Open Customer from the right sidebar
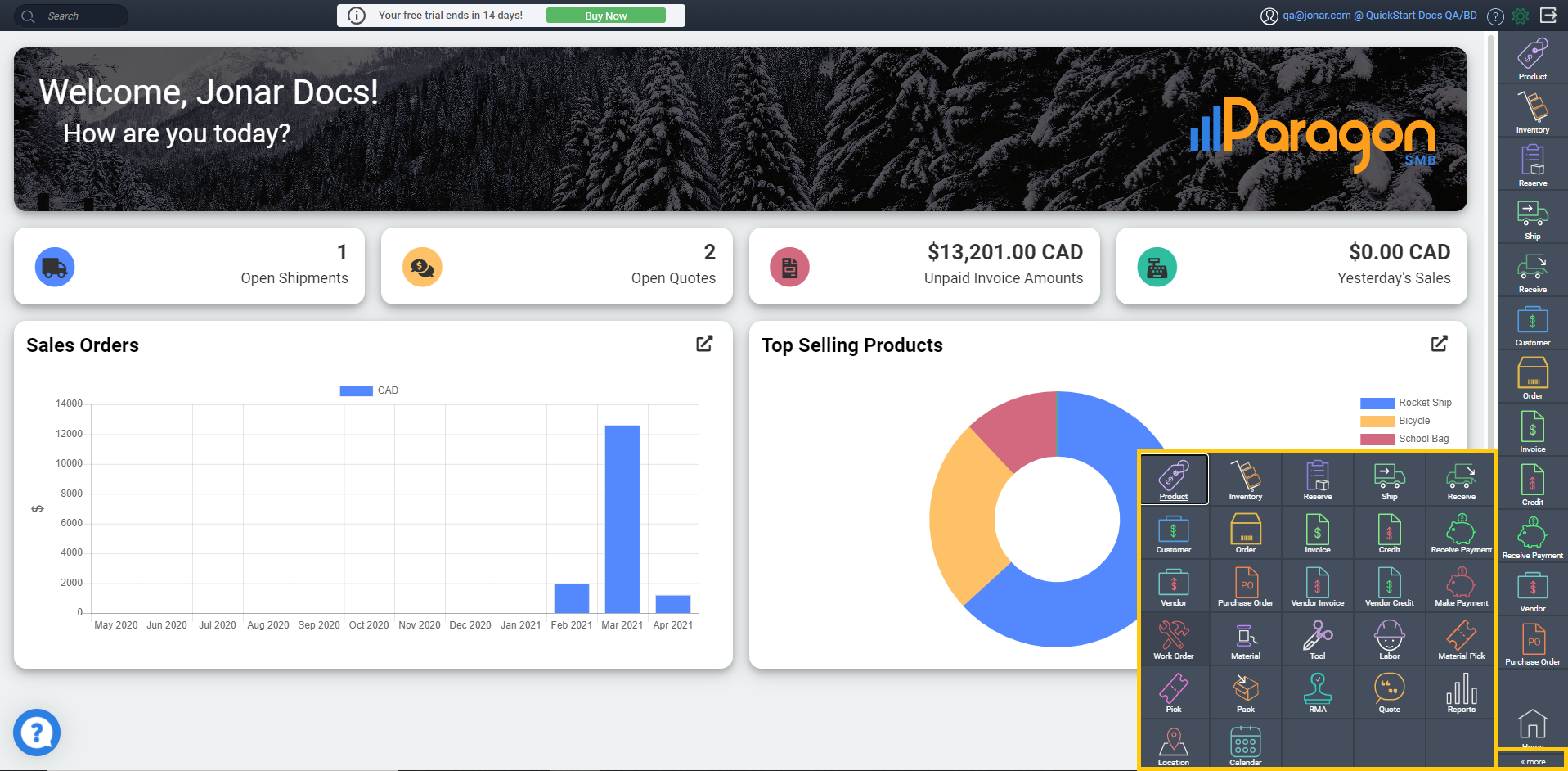 point(1532,324)
